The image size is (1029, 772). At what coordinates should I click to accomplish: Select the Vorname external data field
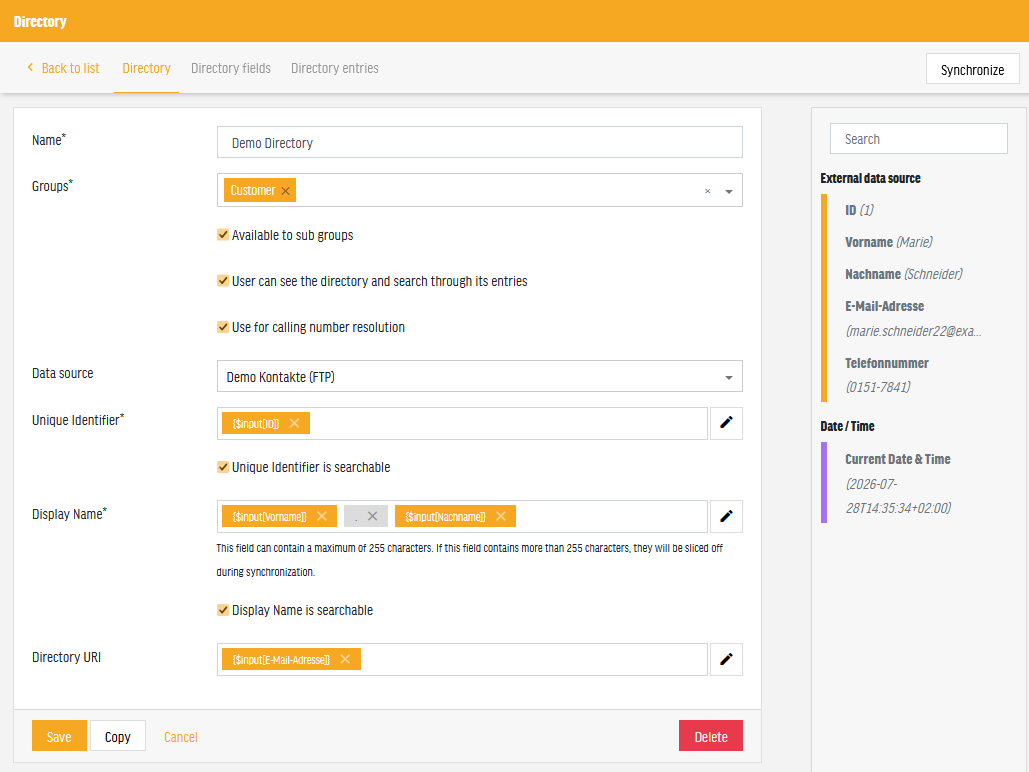(889, 242)
